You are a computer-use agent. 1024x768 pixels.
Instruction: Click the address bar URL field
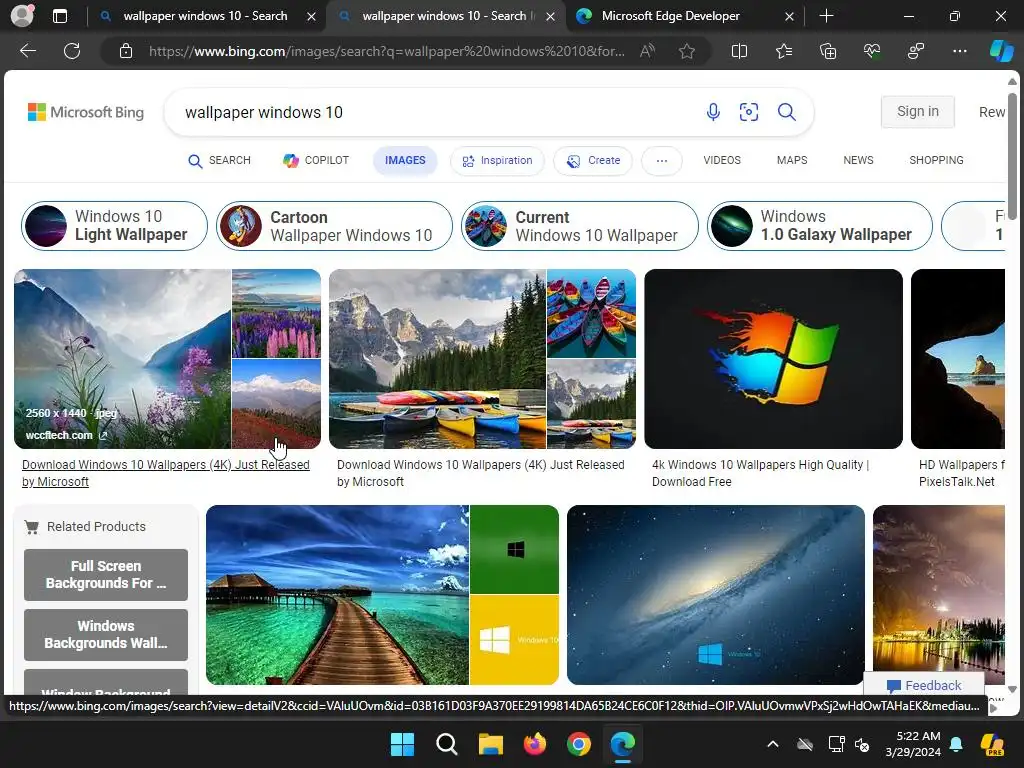pyautogui.click(x=385, y=51)
